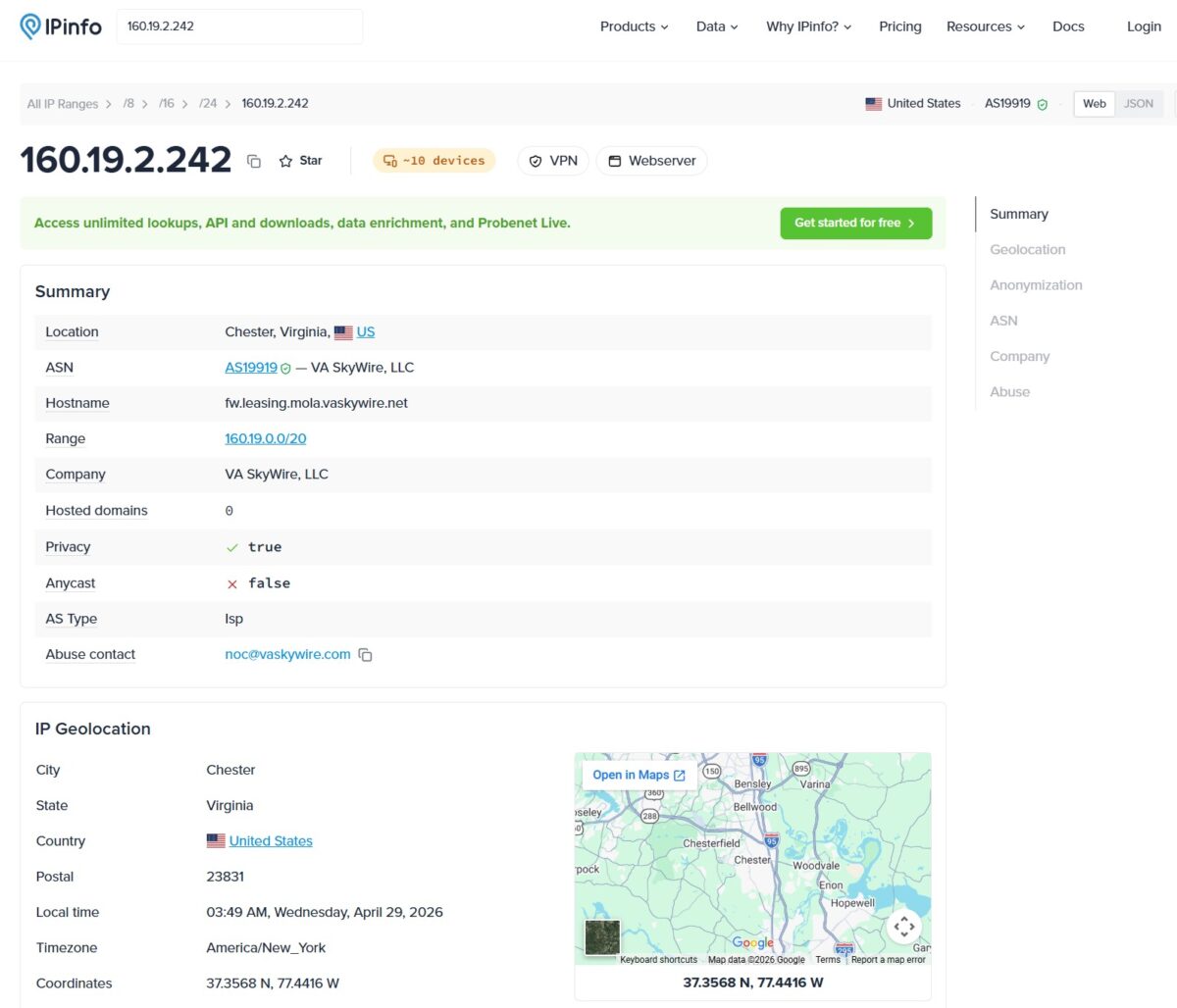Click the AS Type label
This screenshot has height=1008, width=1177.
pos(72,620)
